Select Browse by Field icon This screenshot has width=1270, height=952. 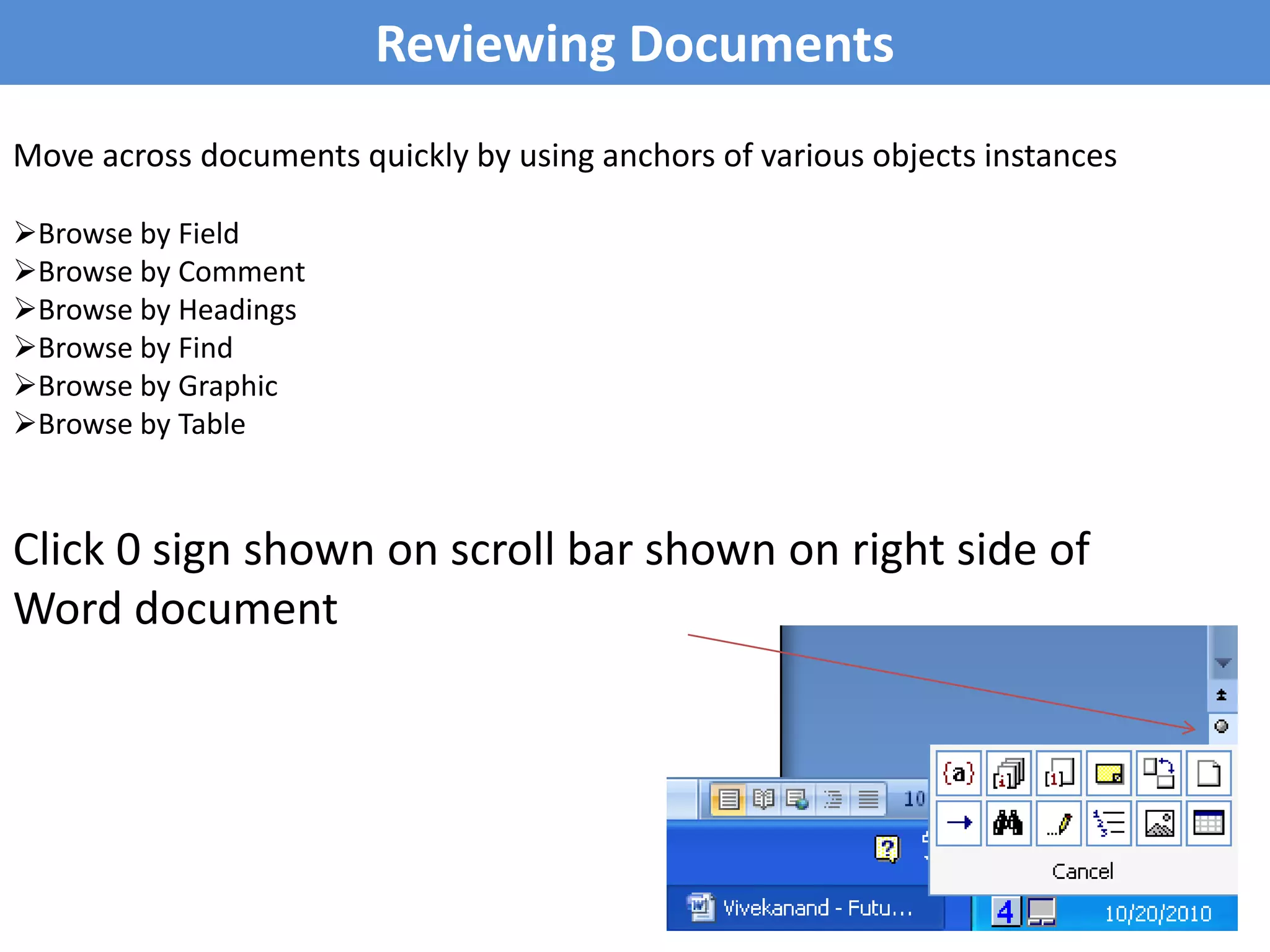pos(959,773)
